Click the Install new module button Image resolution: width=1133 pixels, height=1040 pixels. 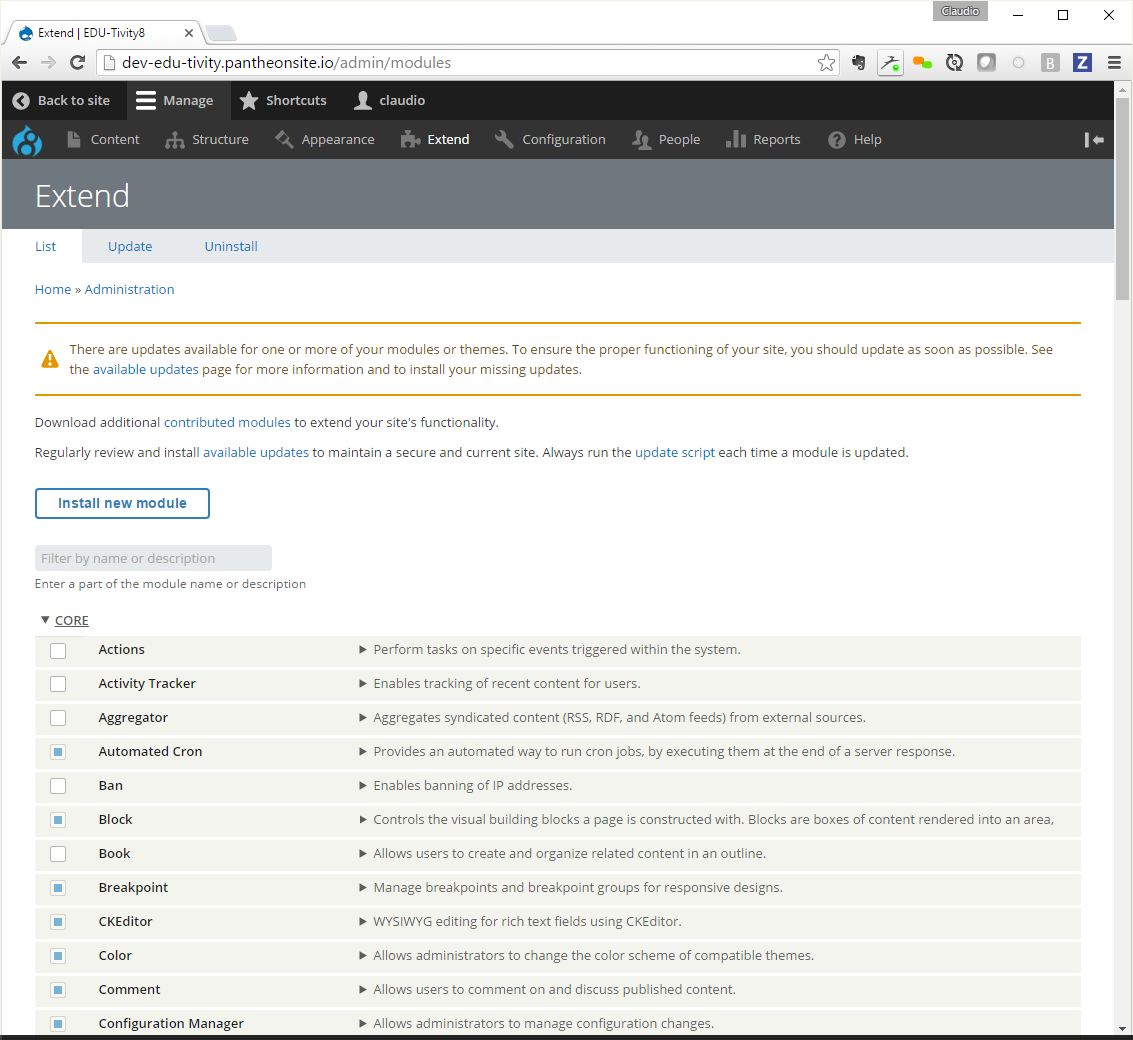click(122, 504)
